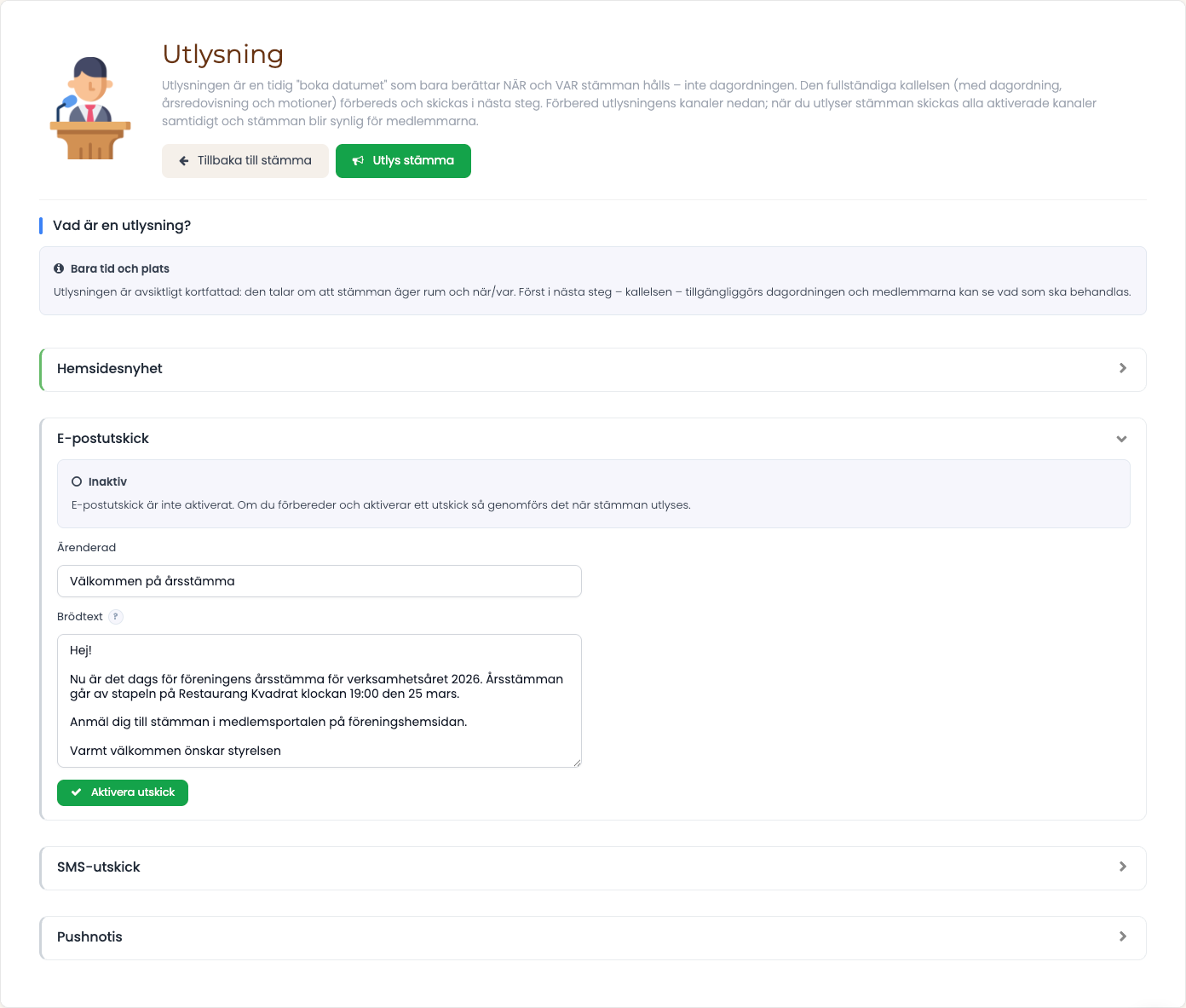Open the Brödtext help question mark
The width and height of the screenshot is (1186, 1008).
coord(116,617)
